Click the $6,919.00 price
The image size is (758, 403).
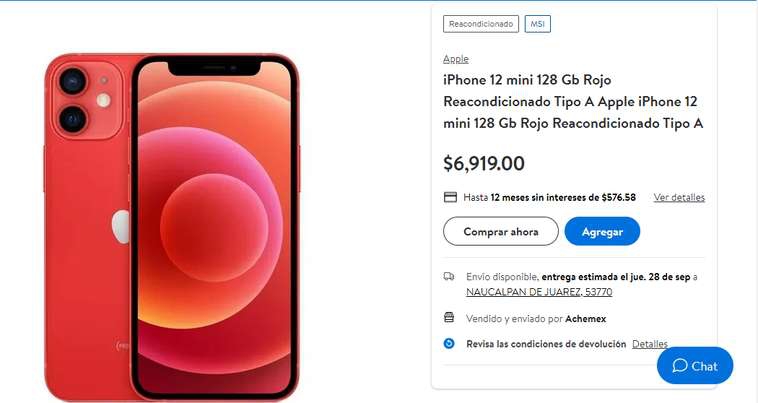click(x=484, y=163)
